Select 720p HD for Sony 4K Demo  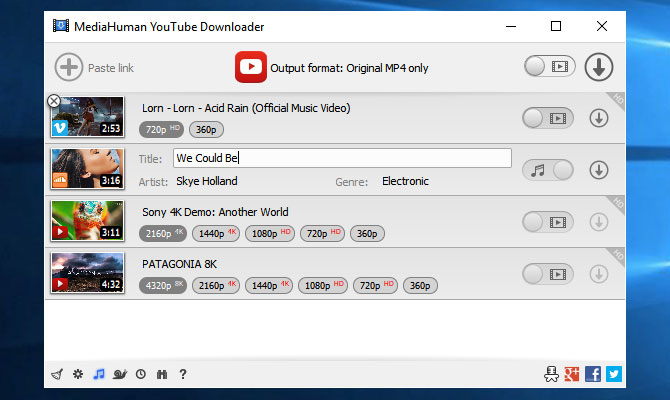click(323, 234)
